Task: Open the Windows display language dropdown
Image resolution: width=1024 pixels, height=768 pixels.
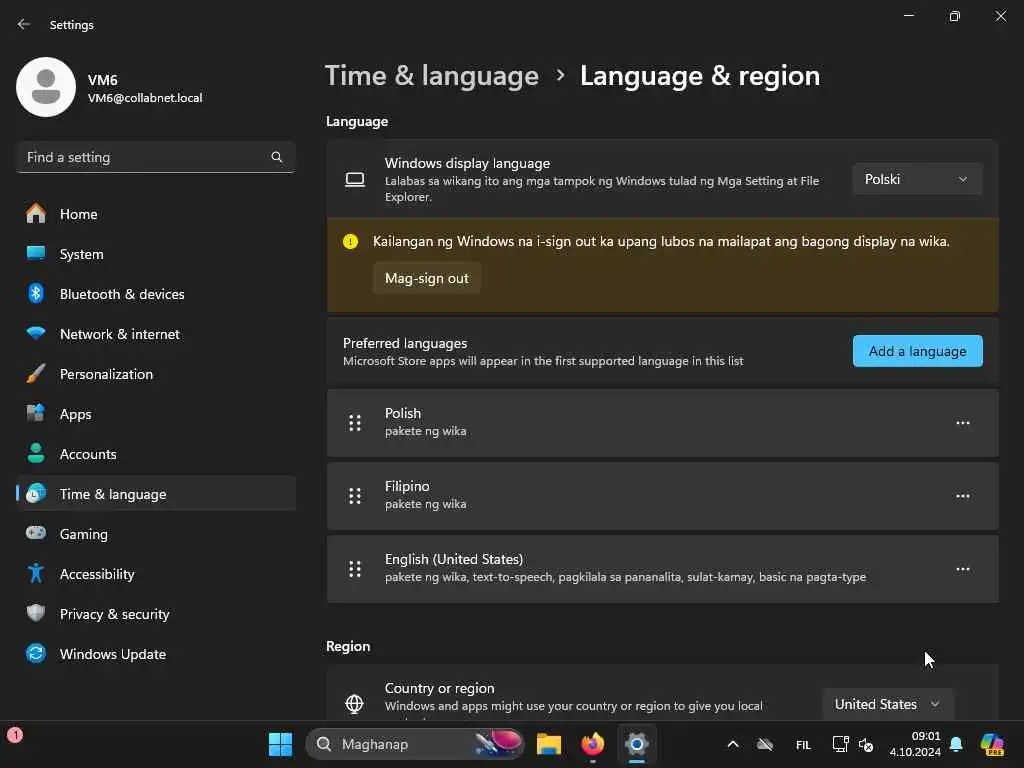Action: (x=917, y=179)
